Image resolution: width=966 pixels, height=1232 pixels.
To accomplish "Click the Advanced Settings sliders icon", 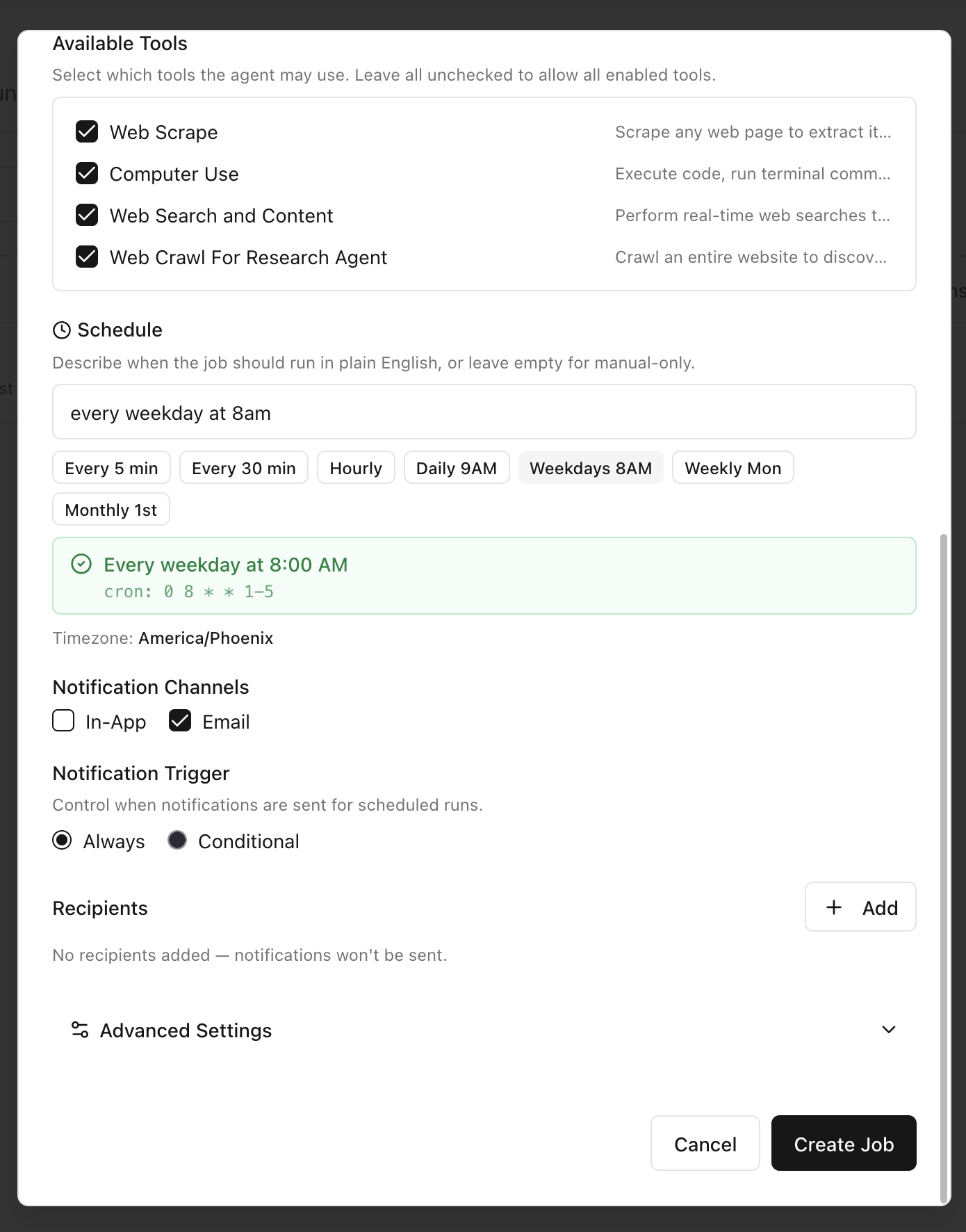I will [80, 1030].
